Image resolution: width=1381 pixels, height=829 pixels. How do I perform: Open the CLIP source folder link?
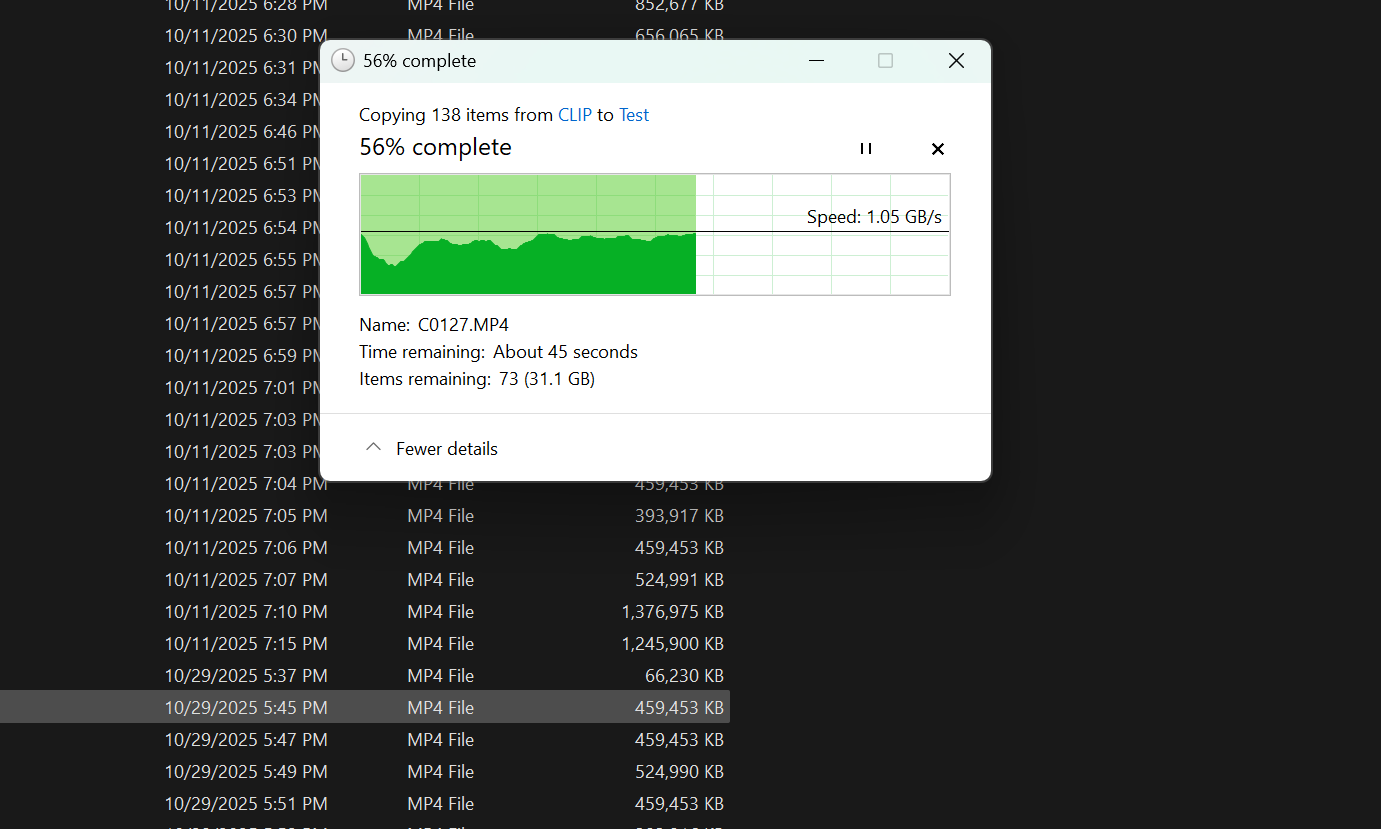point(575,115)
